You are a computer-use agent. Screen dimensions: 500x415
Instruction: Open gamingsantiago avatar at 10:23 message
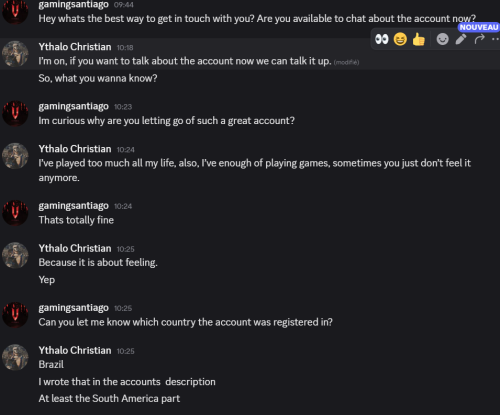(15, 114)
